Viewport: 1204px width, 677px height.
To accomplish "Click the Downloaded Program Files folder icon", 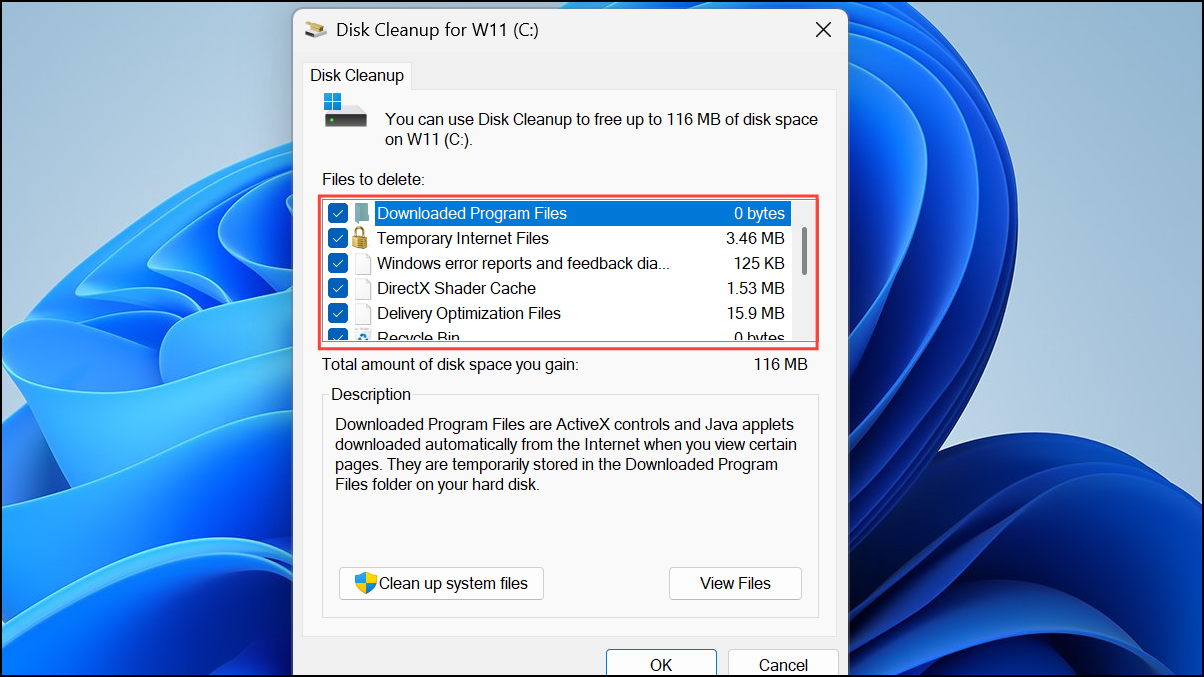I will pos(362,213).
